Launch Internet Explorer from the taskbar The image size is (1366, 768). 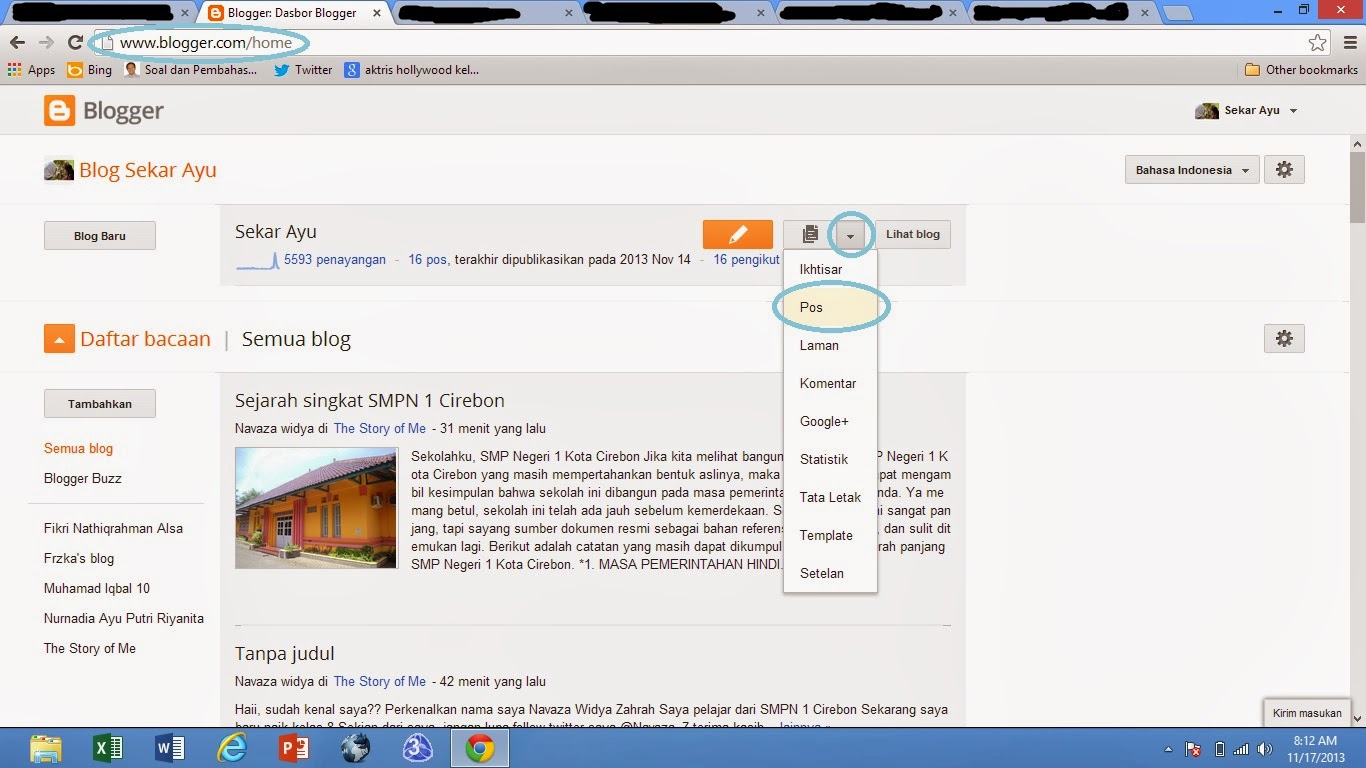(231, 748)
